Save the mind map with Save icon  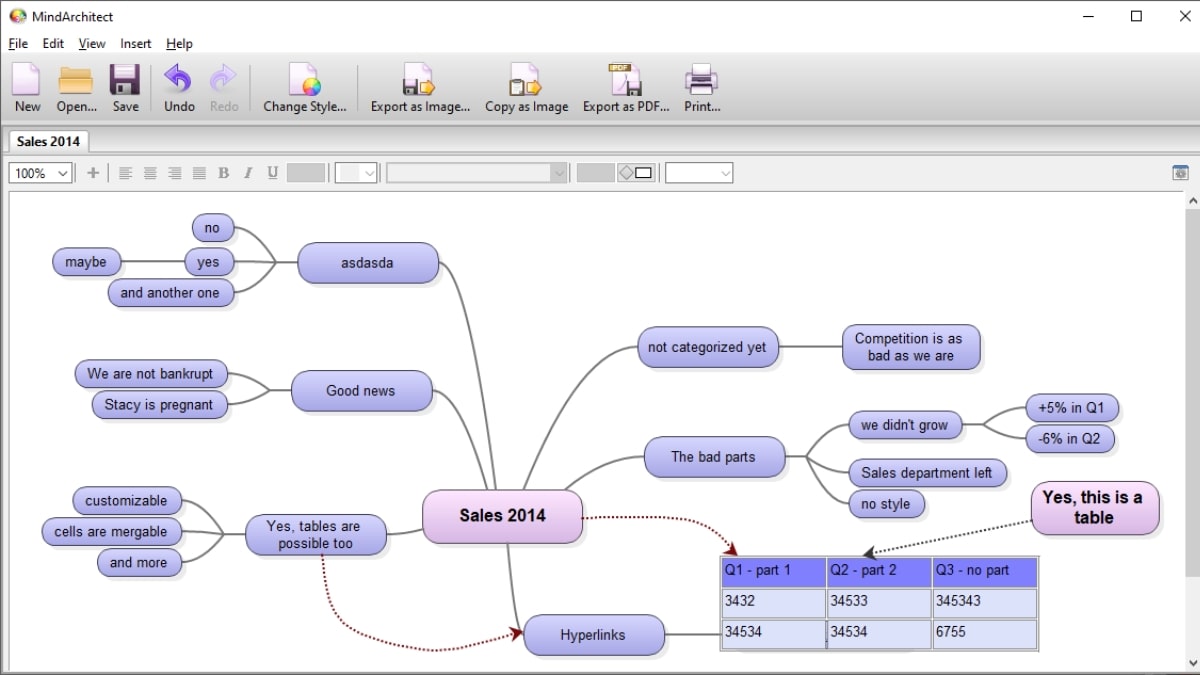125,88
